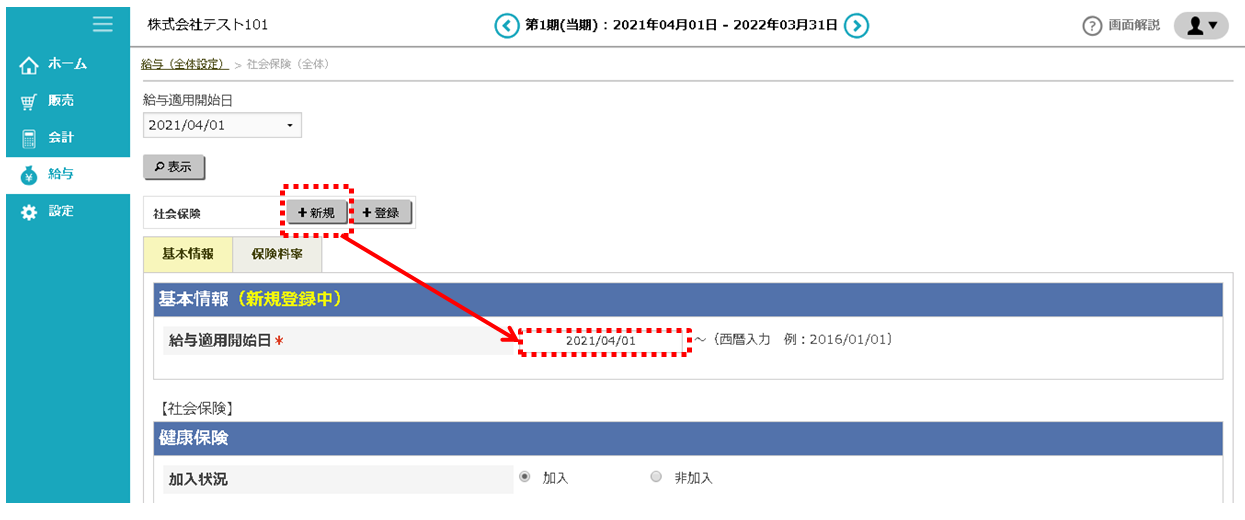1245x520 pixels.
Task: Click the gear 設定 icon
Action: (x=29, y=212)
